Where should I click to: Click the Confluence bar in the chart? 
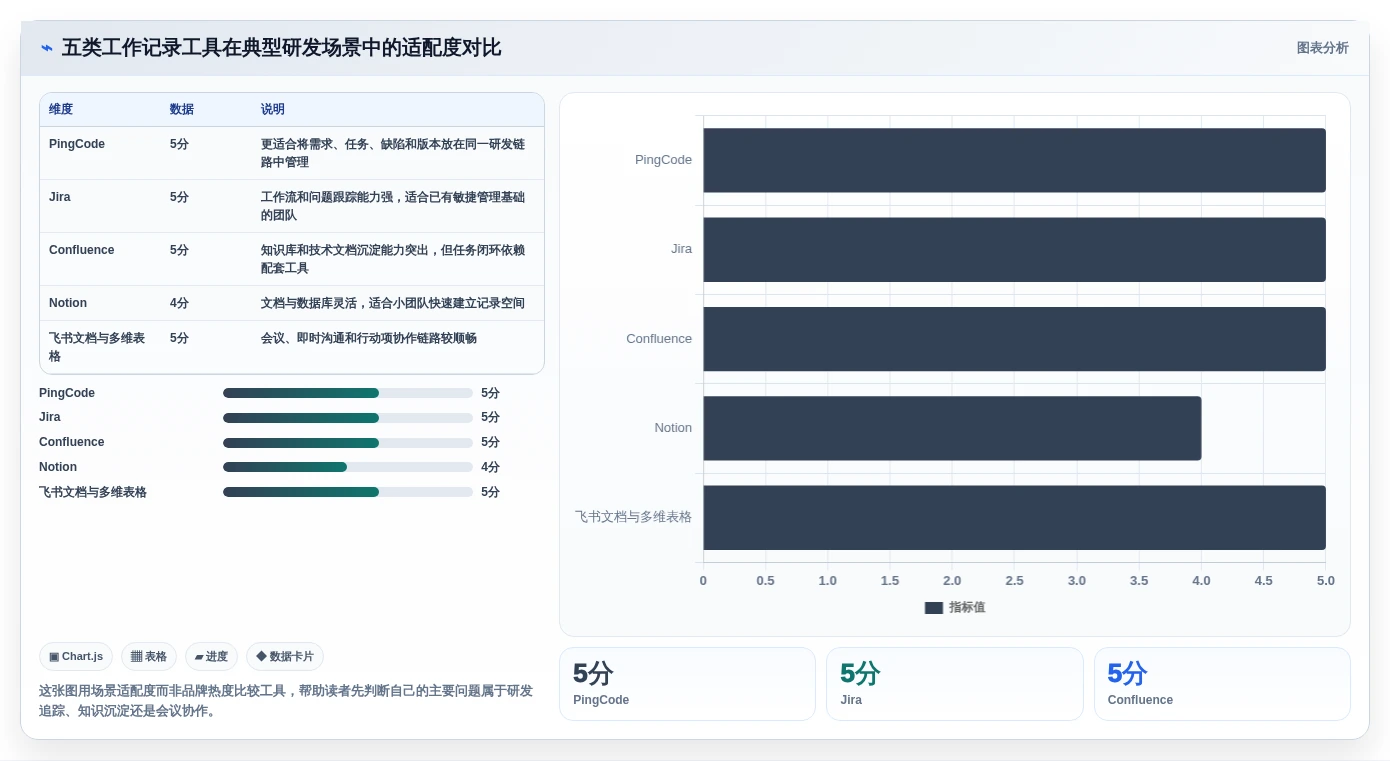click(1014, 339)
